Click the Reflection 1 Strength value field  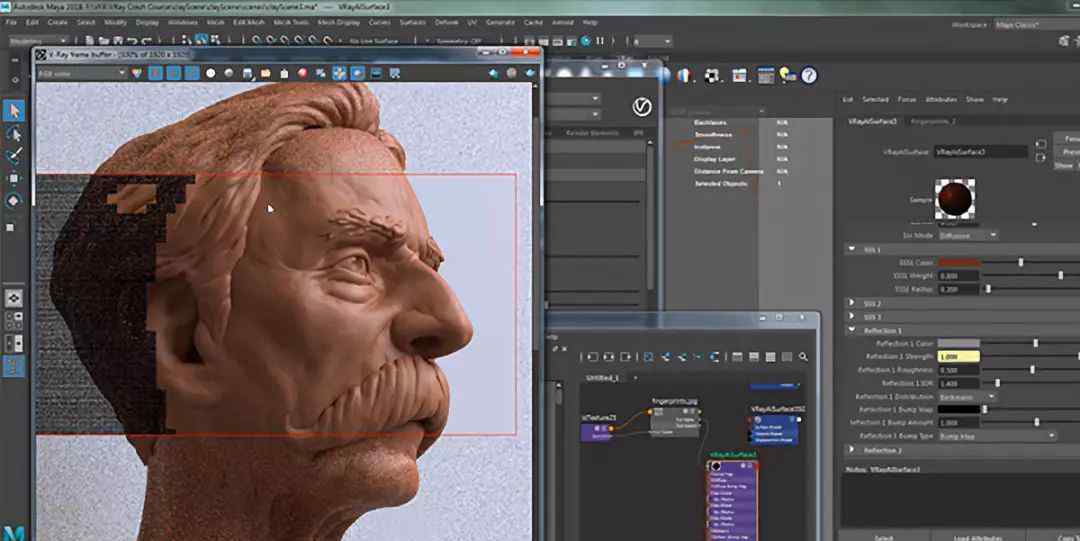click(x=959, y=356)
